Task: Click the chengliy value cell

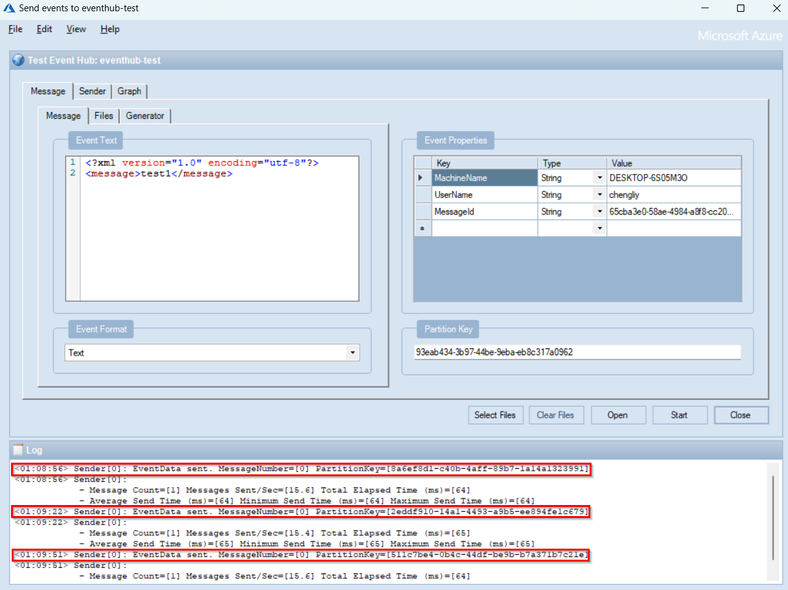Action: 674,194
